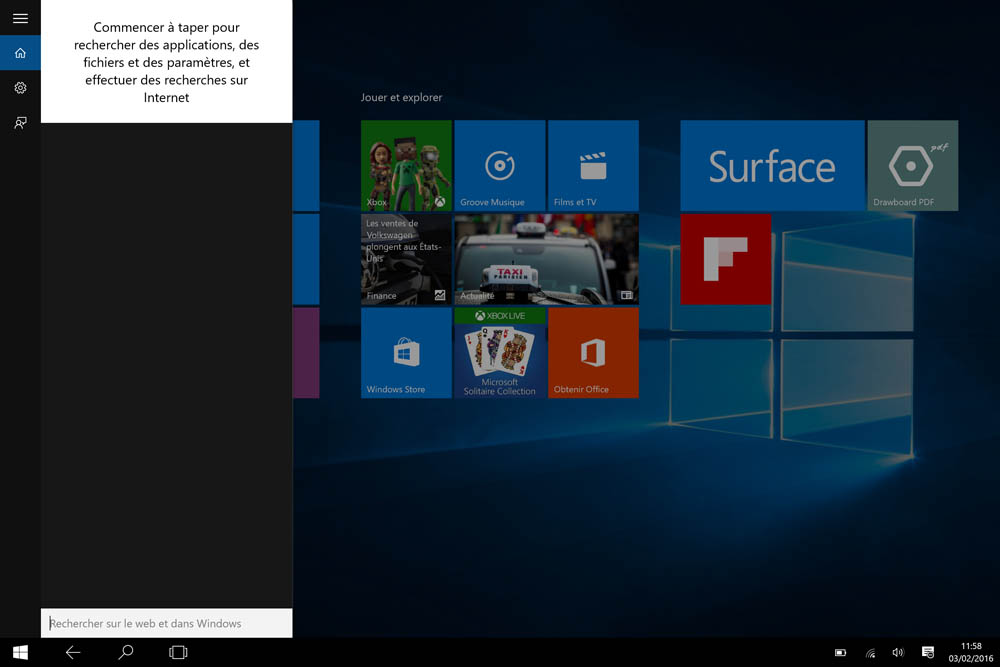Launch the Xbox tile
1000x667 pixels.
(x=406, y=166)
